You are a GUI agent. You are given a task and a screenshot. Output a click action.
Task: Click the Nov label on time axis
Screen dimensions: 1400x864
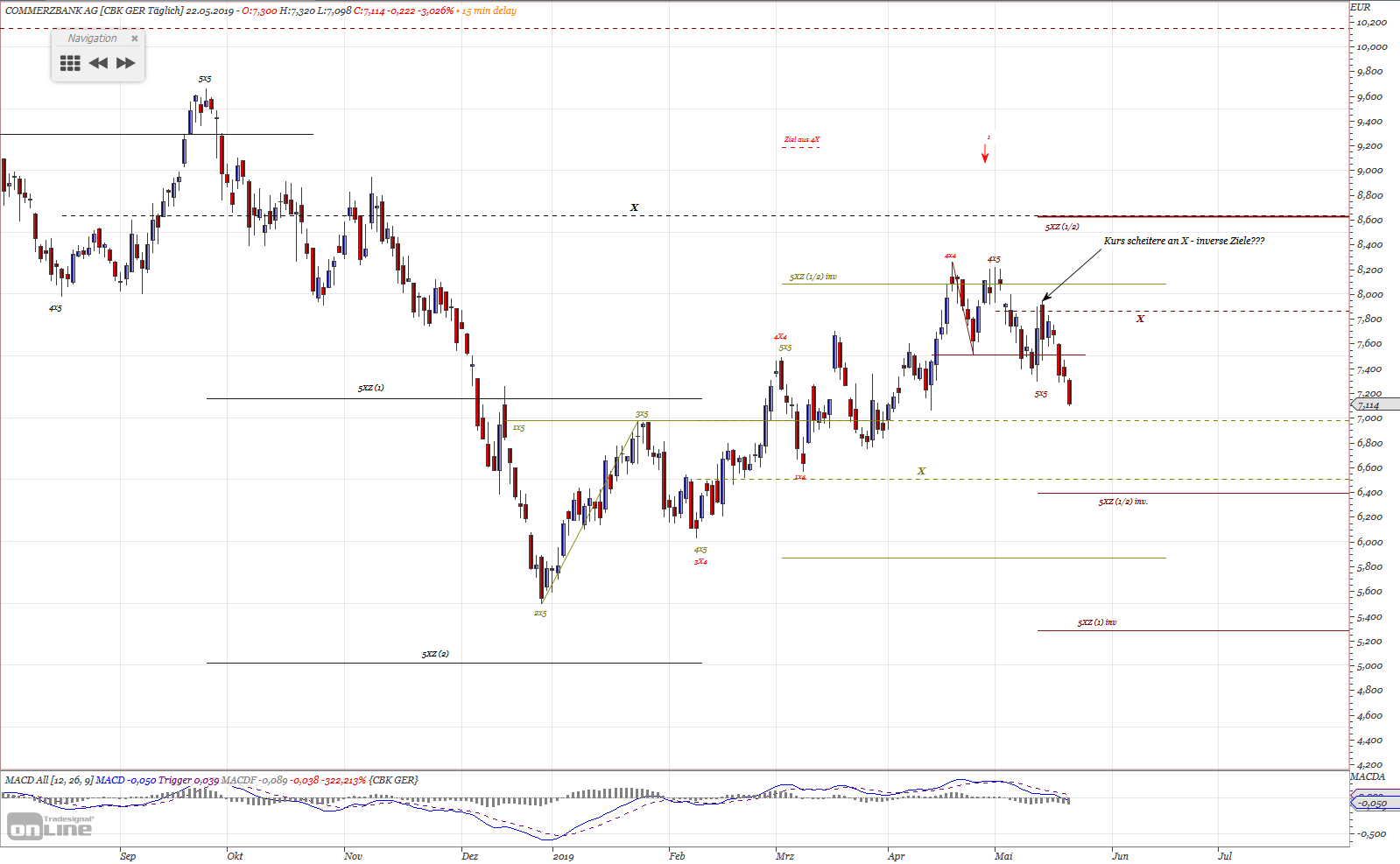353,856
